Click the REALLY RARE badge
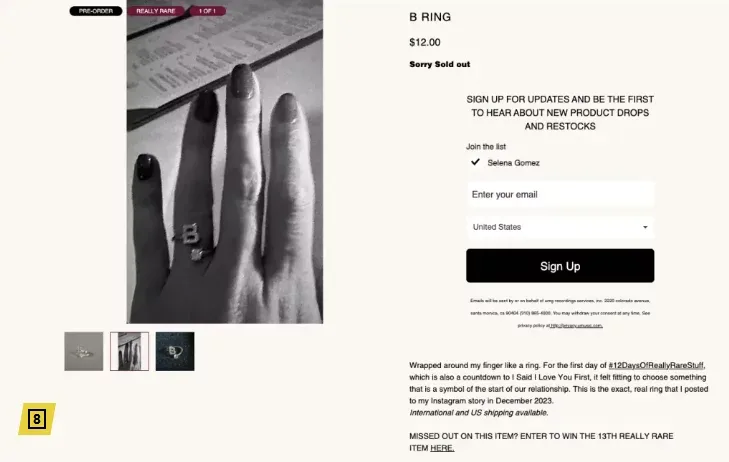Image resolution: width=729 pixels, height=462 pixels. point(156,11)
